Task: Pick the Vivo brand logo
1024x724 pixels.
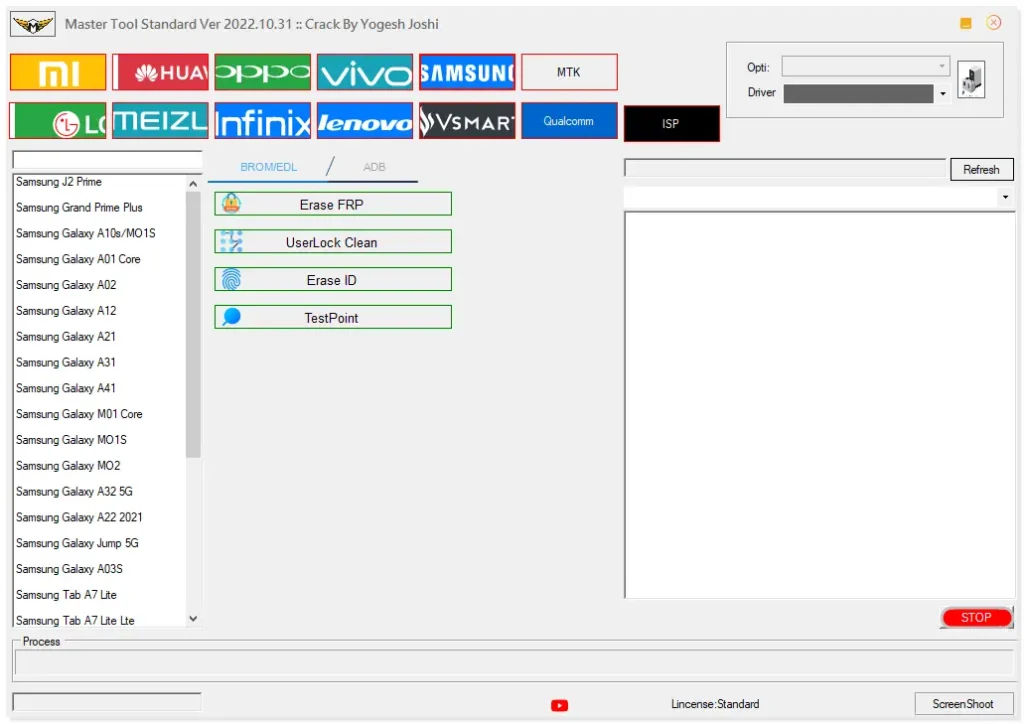Action: click(x=365, y=72)
